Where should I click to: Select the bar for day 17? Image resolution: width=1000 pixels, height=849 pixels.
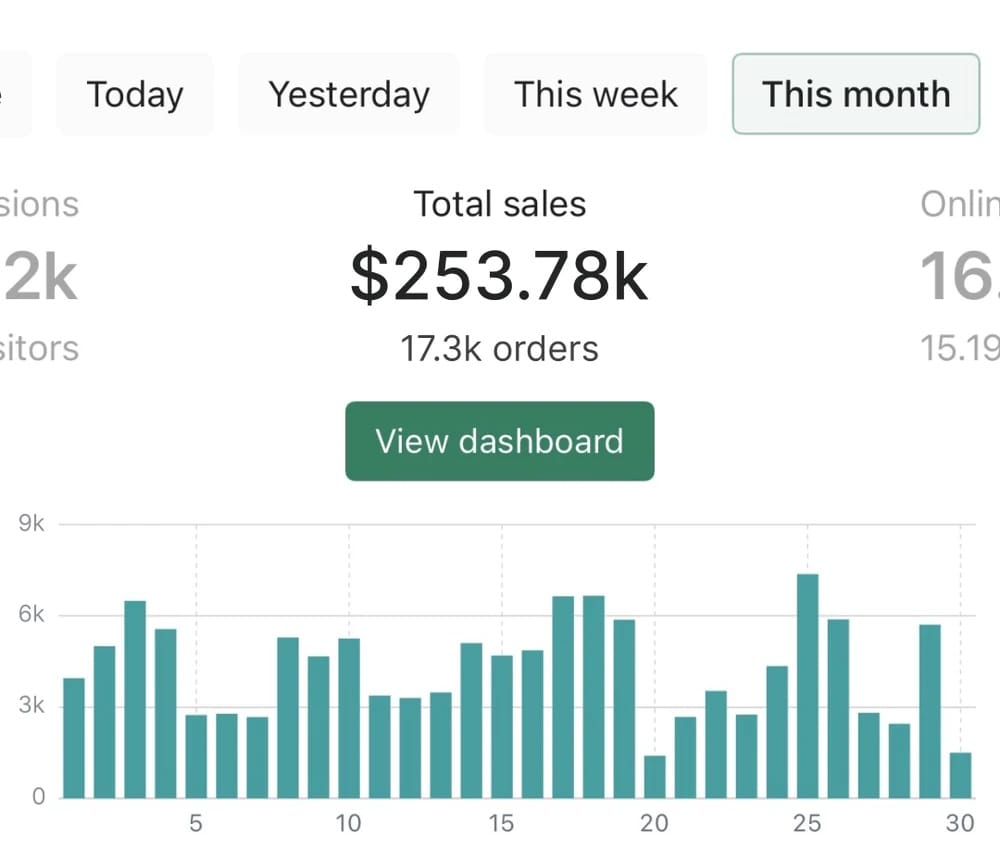563,697
